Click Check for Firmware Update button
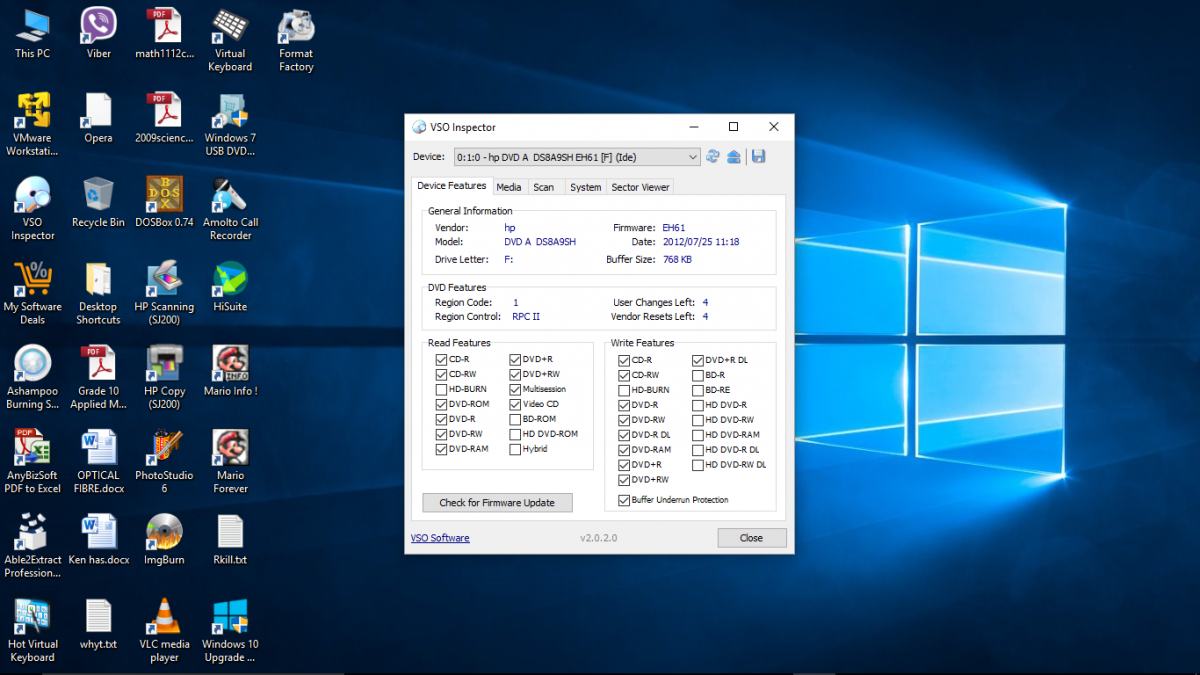1200x675 pixels. (x=497, y=502)
